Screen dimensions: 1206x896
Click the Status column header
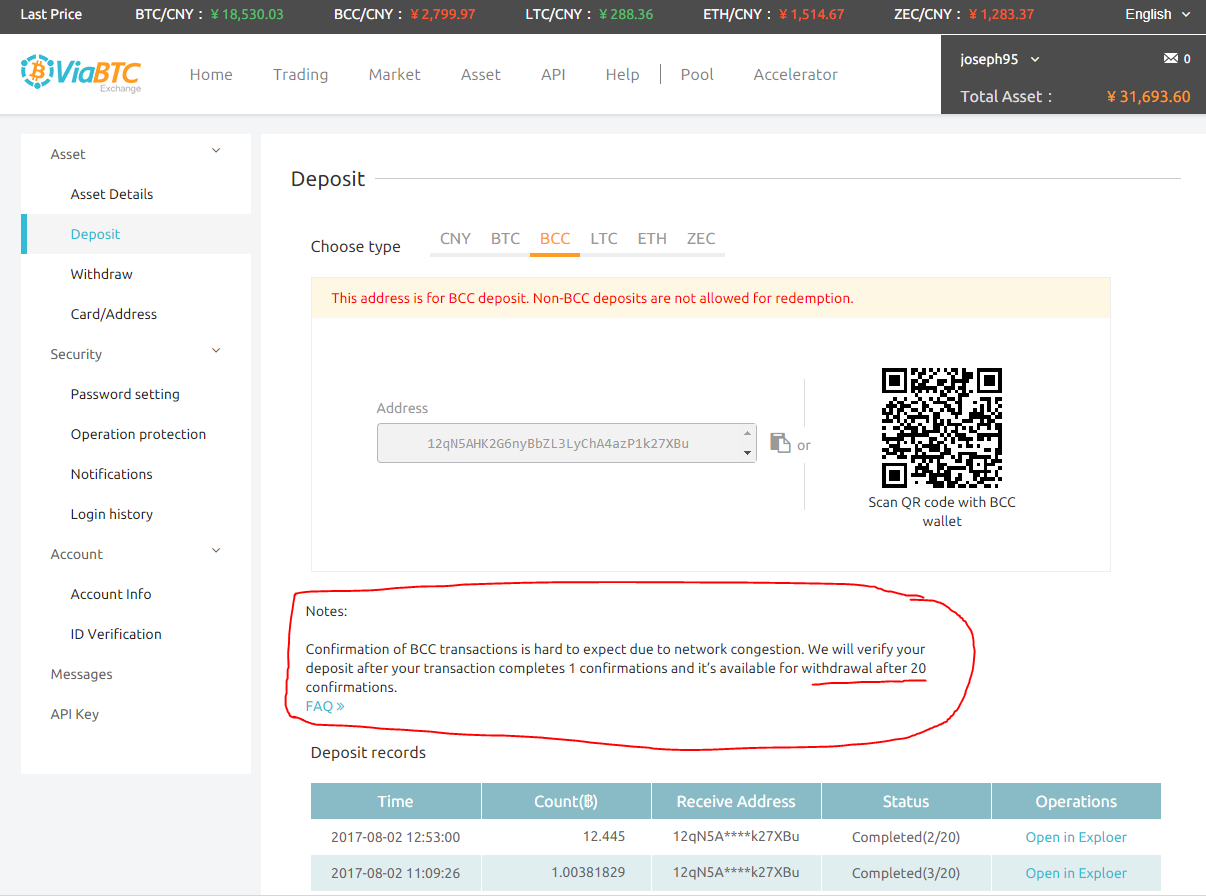[906, 801]
